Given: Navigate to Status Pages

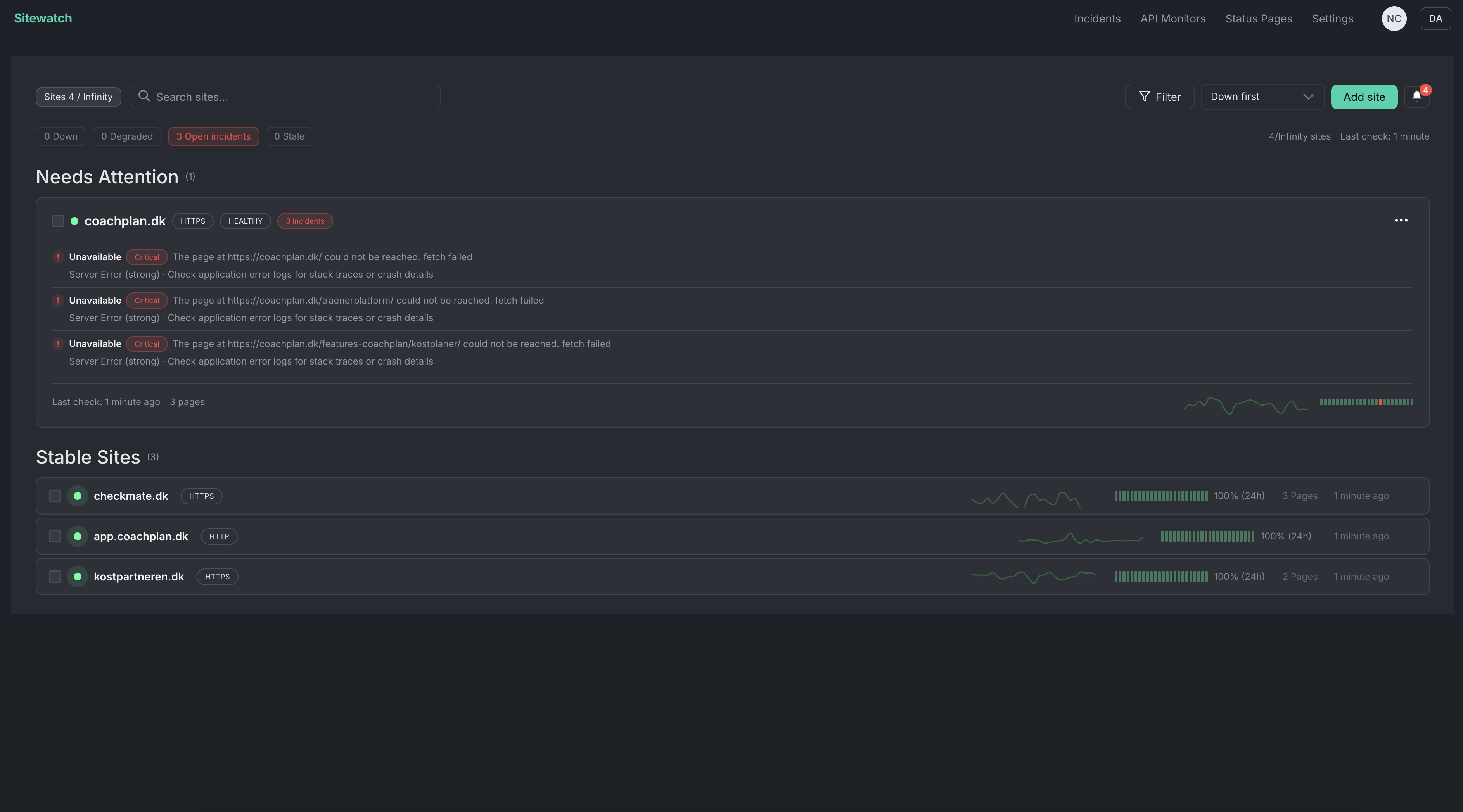Looking at the screenshot, I should 1259,18.
